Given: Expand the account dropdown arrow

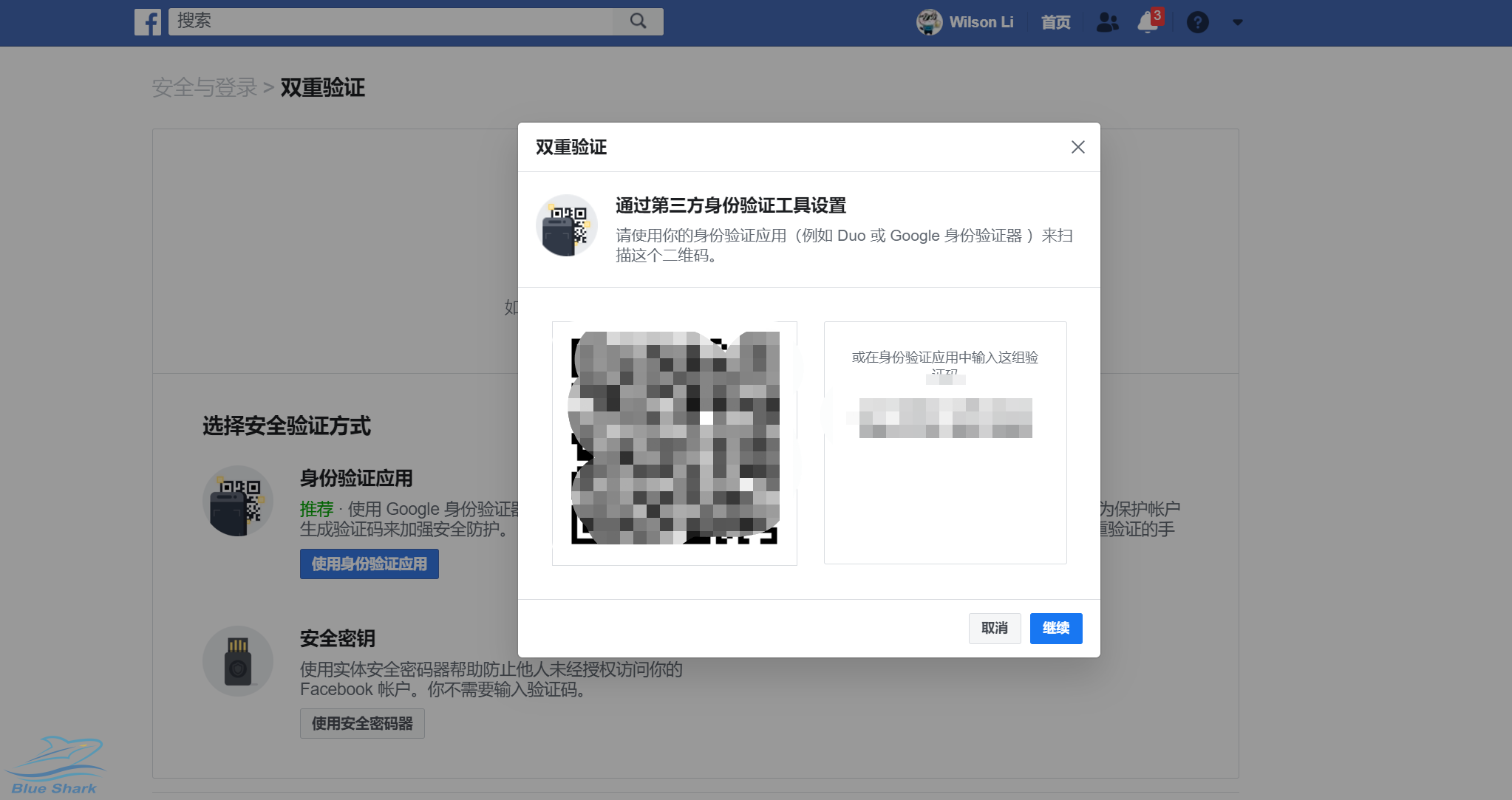Looking at the screenshot, I should tap(1238, 23).
